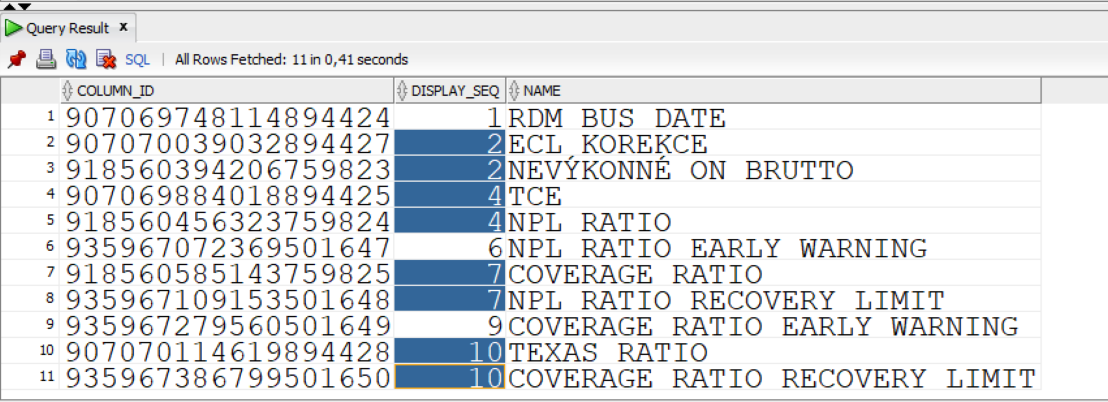Click the NPL RATIO RECOVERY LIMIT cell

(773, 300)
